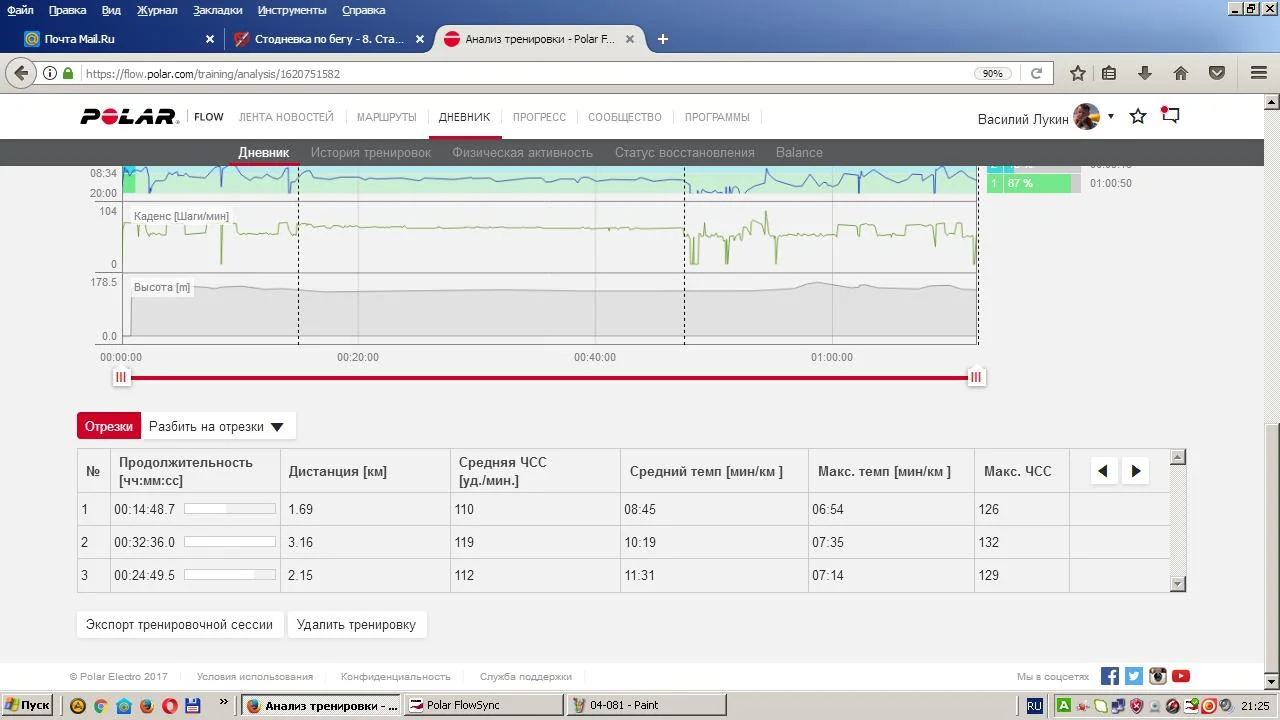Click the left timeline range slider handle
1280x720 pixels.
click(121, 377)
